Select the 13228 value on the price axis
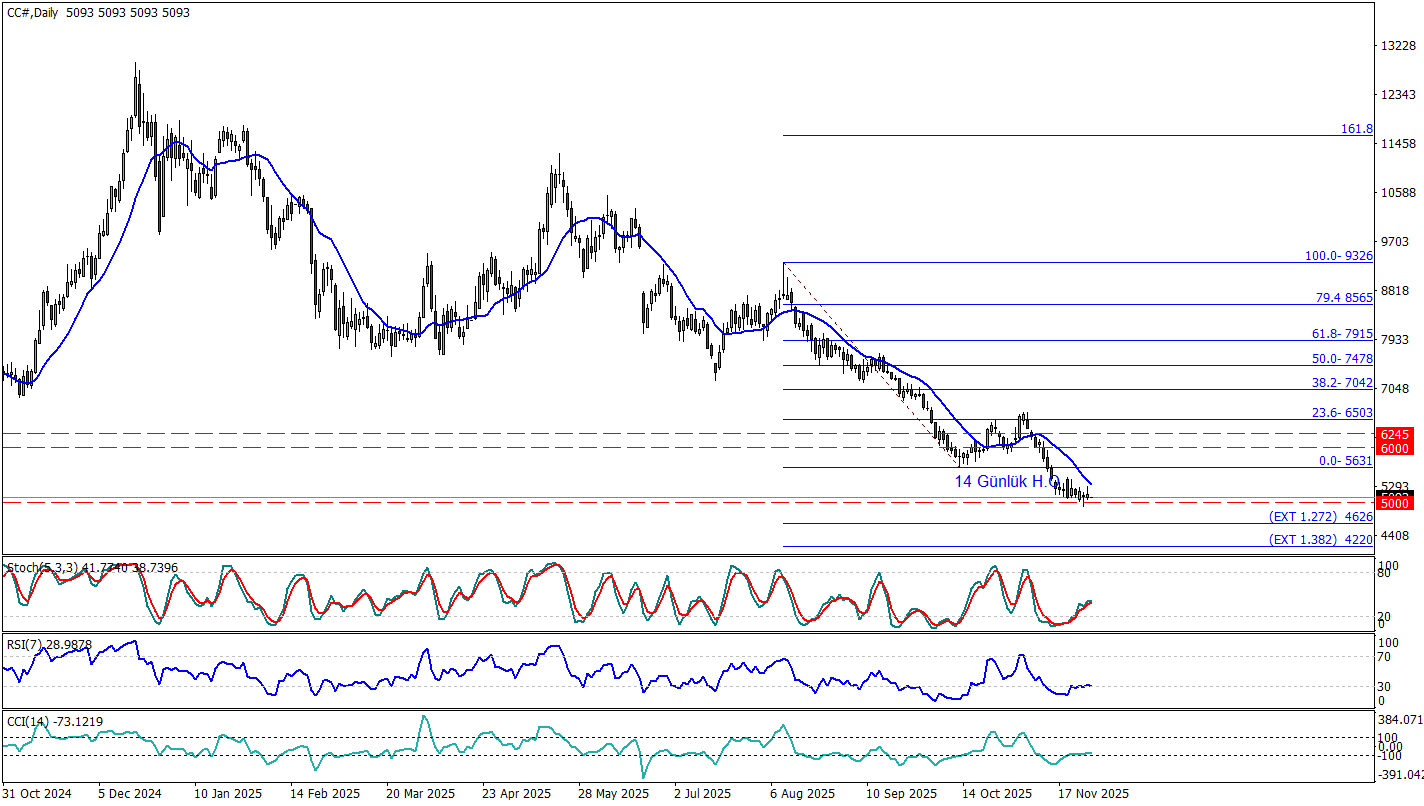The image size is (1424, 806). pyautogui.click(x=1396, y=46)
